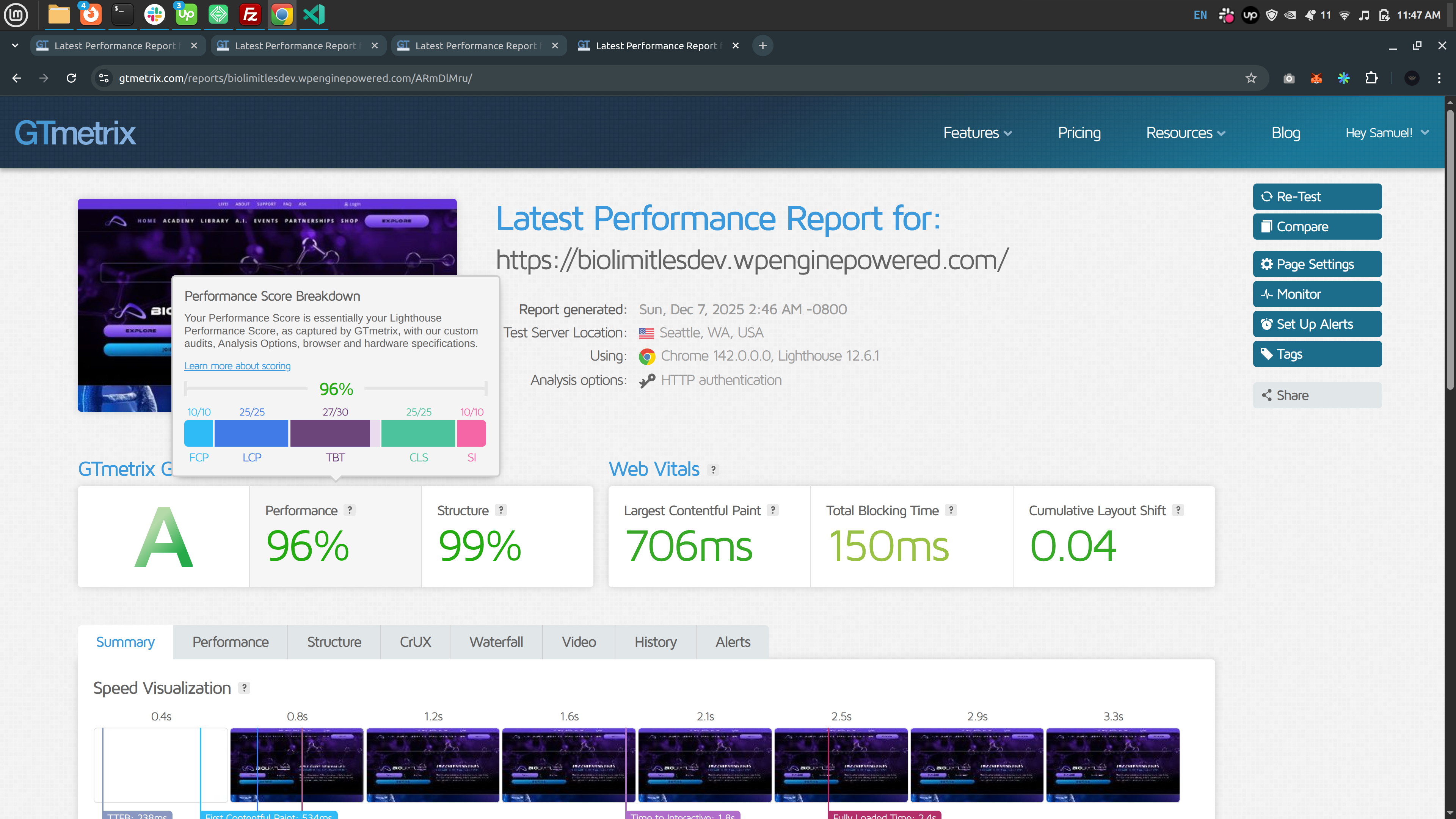Expand the Features dropdown menu
Image resolution: width=1456 pixels, height=819 pixels.
977,133
